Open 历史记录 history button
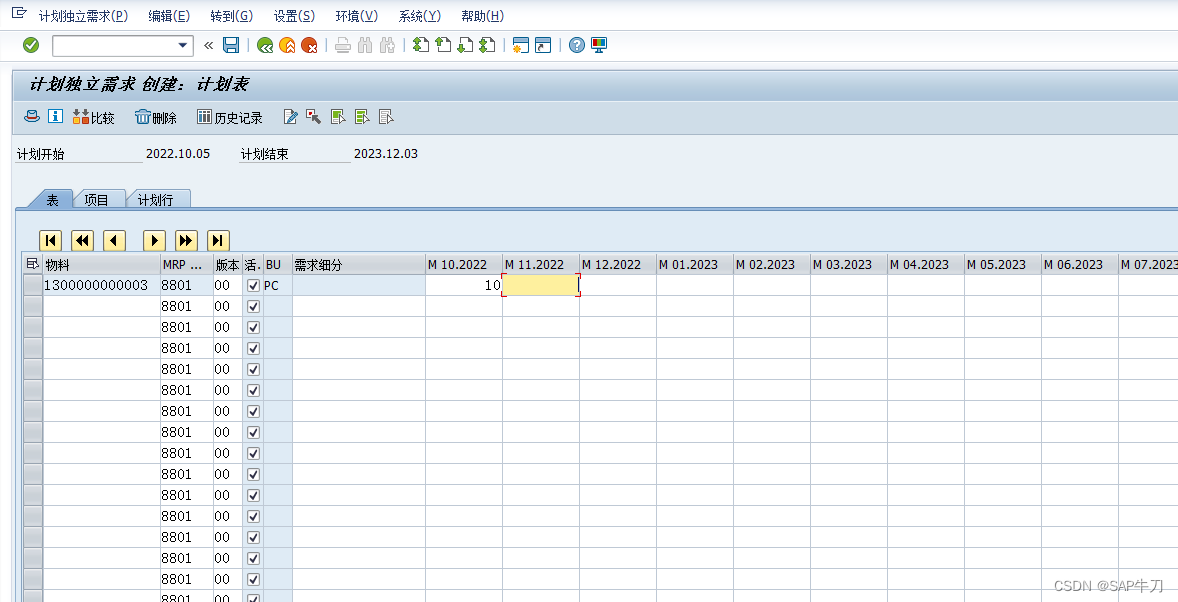This screenshot has width=1178, height=602. click(230, 117)
